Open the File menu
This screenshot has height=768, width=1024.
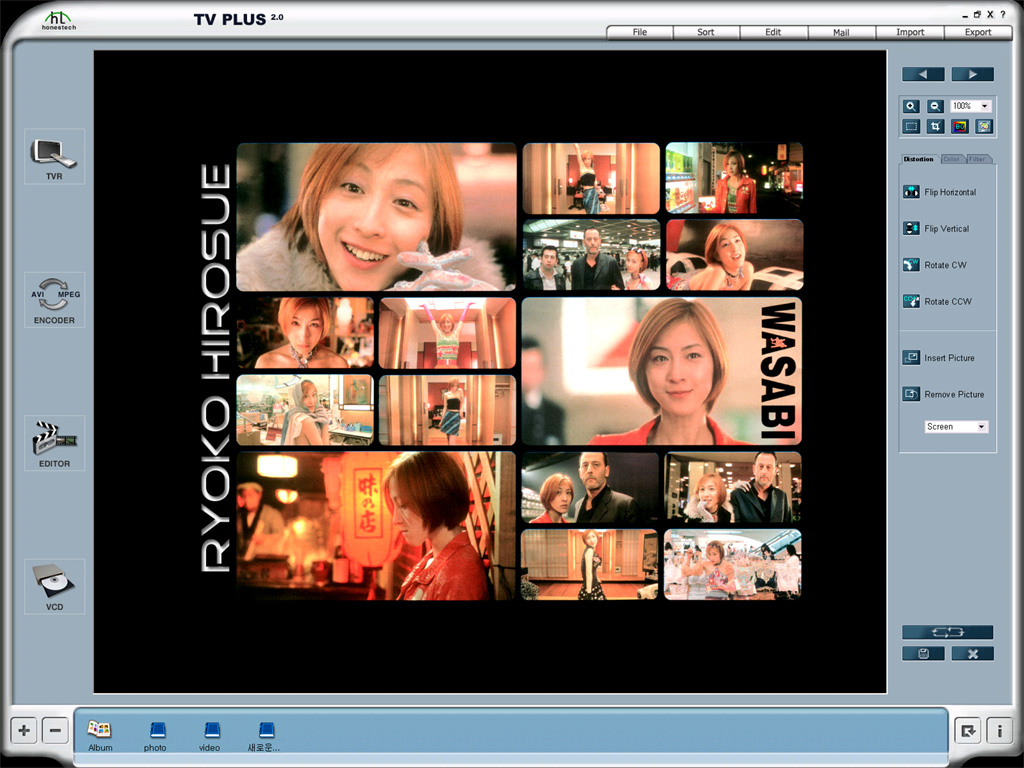(639, 32)
